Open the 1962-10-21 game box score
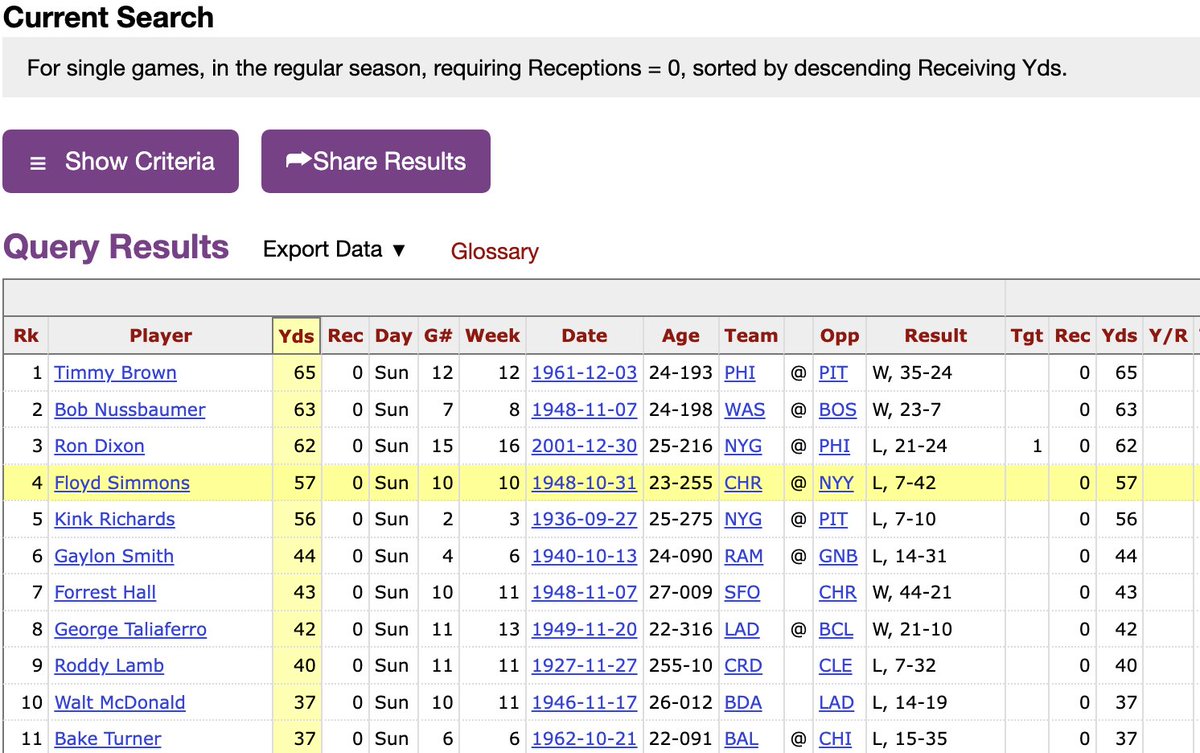1200x753 pixels. pyautogui.click(x=584, y=738)
